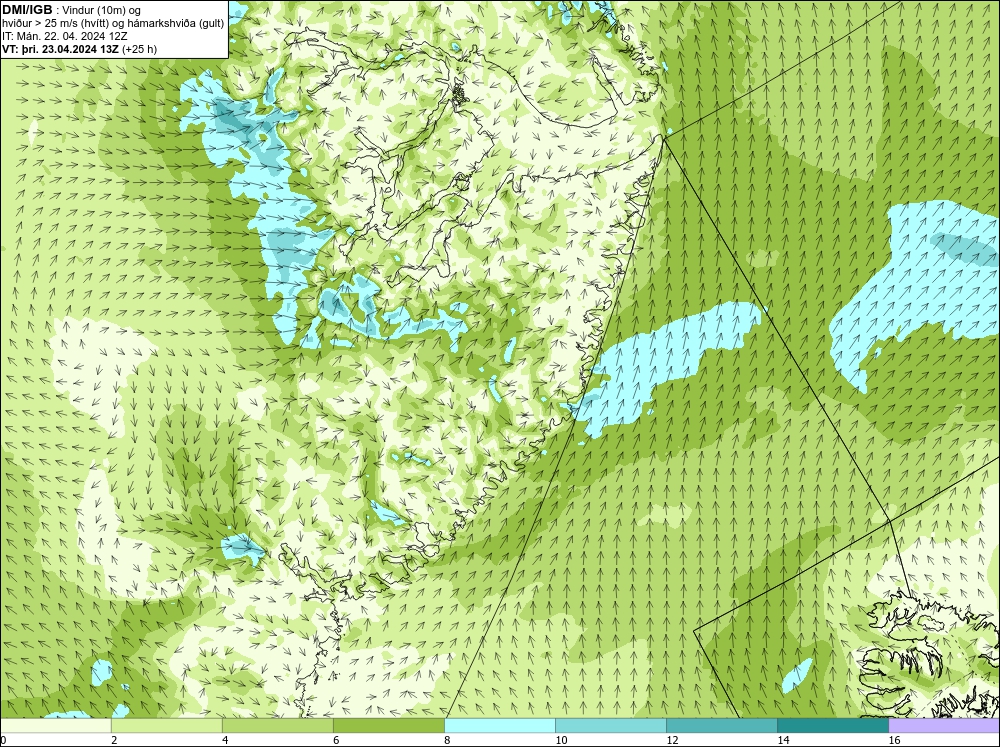This screenshot has height=747, width=1000.
Task: Click the '(+25 h)' forecast offset text
Action: point(139,48)
